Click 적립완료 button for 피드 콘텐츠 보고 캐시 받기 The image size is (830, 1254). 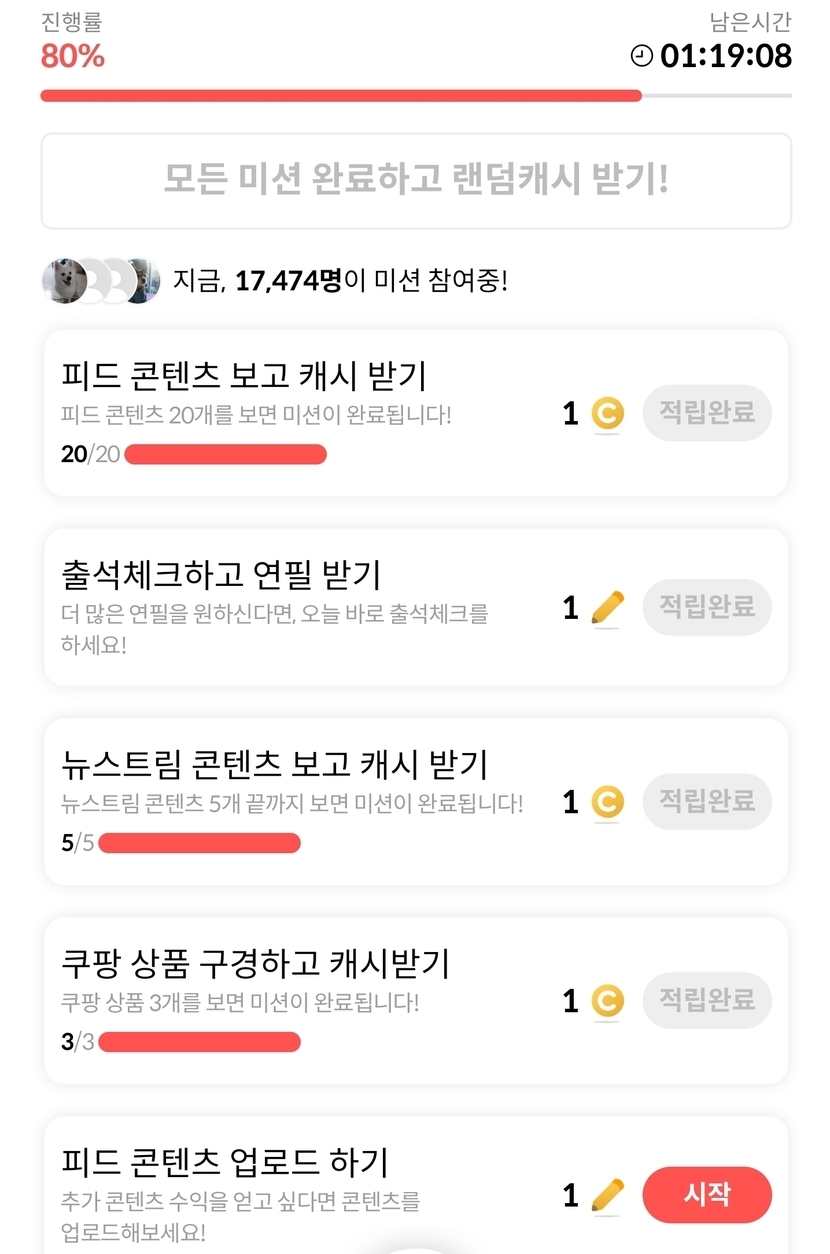click(x=707, y=412)
